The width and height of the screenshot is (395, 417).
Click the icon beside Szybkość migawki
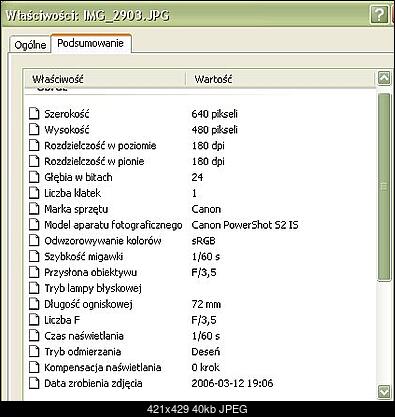(x=34, y=256)
